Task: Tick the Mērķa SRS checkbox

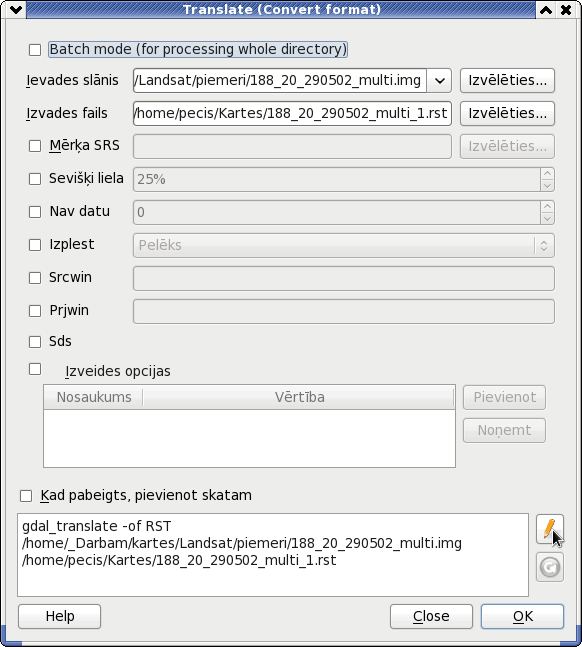Action: 35,146
